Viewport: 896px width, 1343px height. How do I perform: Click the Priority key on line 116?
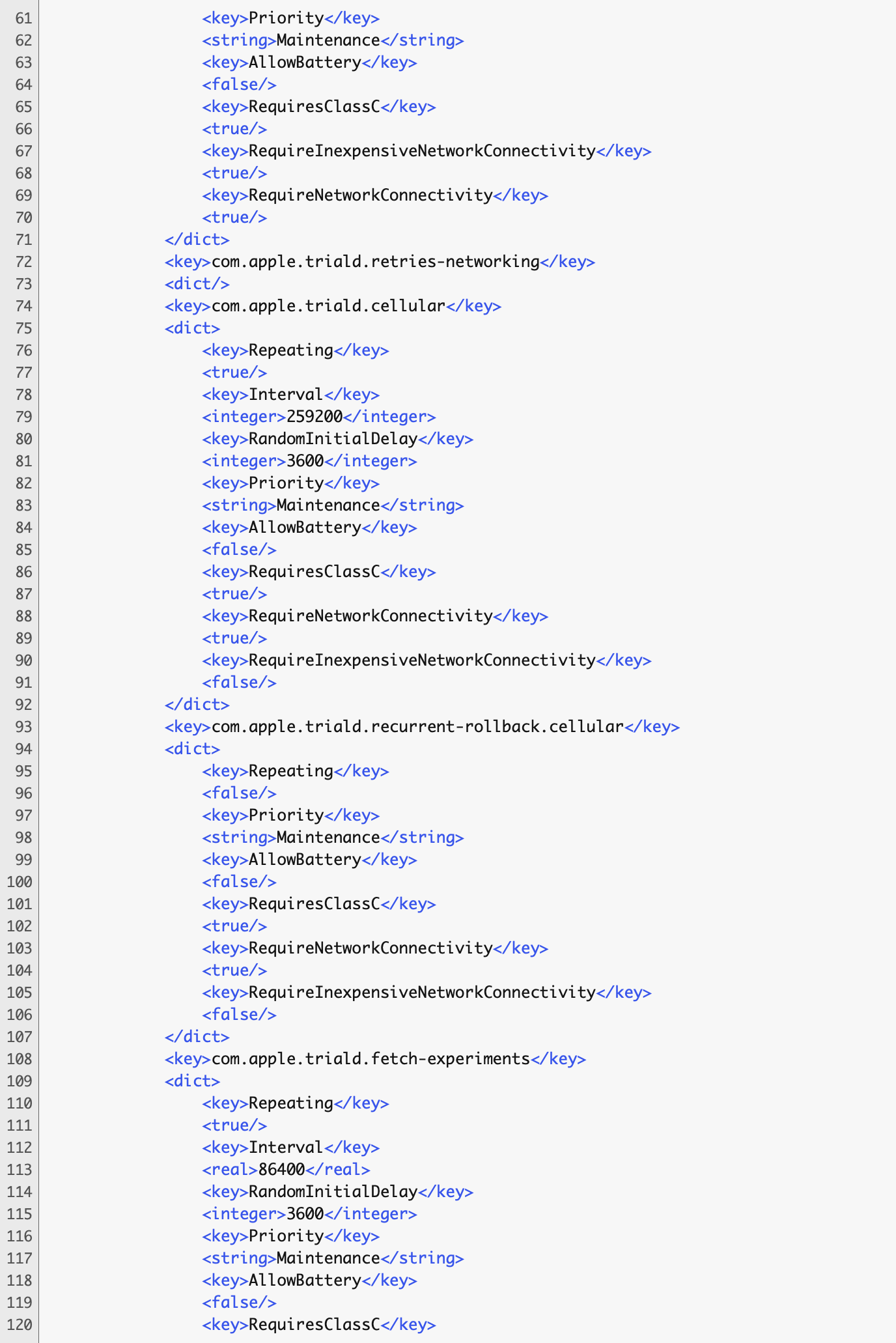[x=287, y=1236]
